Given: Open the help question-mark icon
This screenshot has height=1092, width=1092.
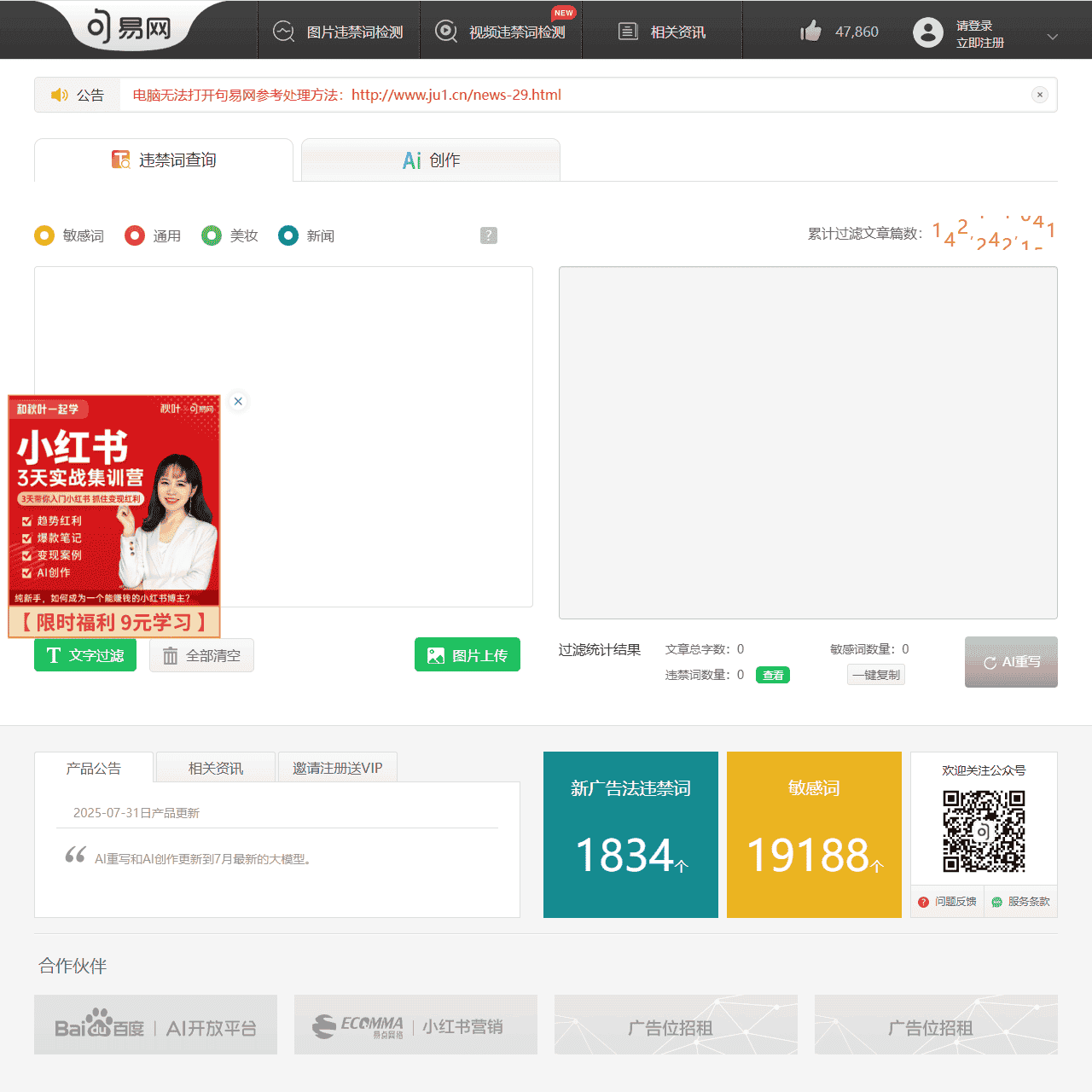Looking at the screenshot, I should 488,235.
